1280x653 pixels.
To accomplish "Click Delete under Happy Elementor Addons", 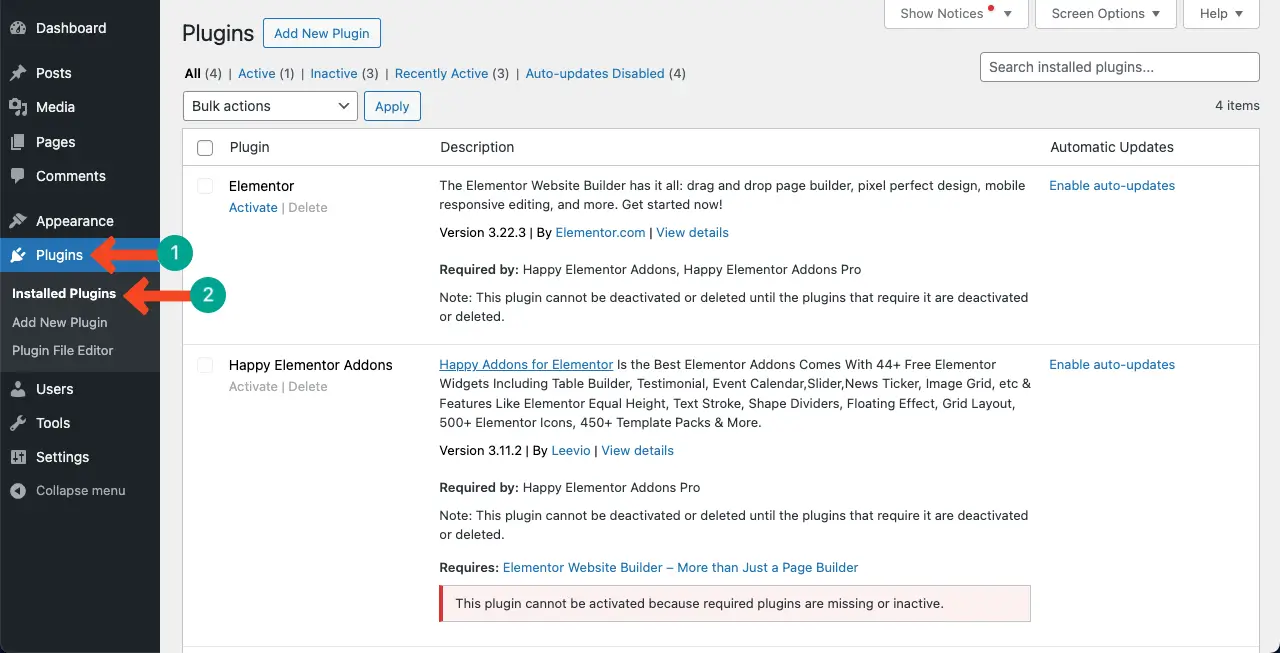I will (308, 386).
